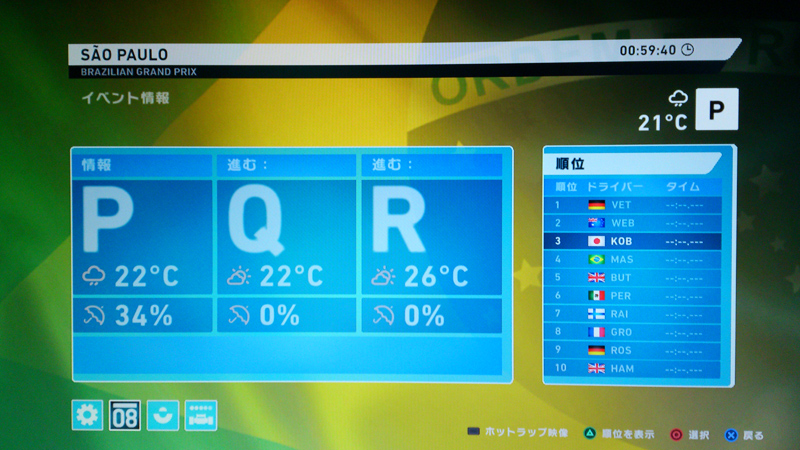Click the タイム column header

(683, 187)
